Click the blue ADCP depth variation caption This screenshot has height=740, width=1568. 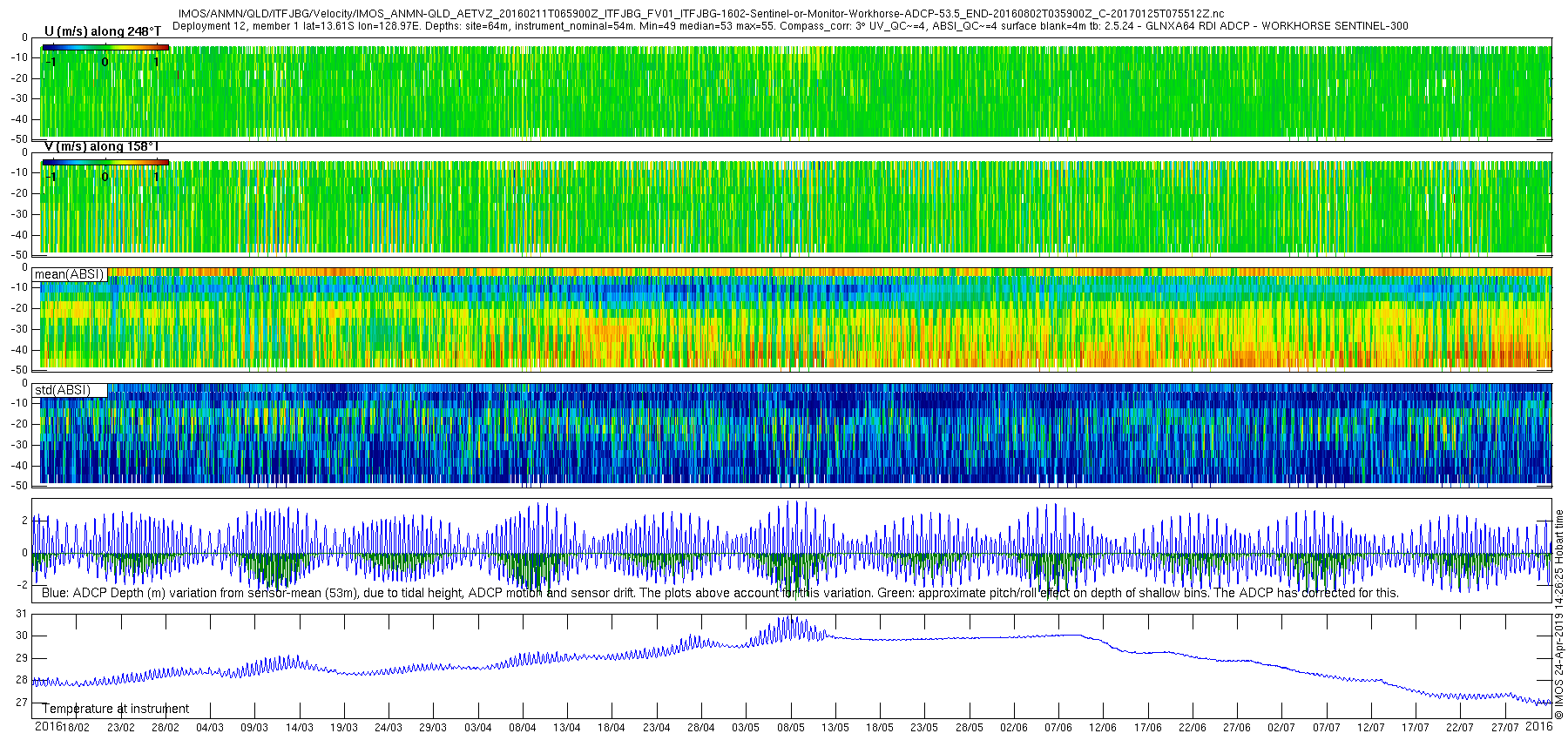(720, 593)
